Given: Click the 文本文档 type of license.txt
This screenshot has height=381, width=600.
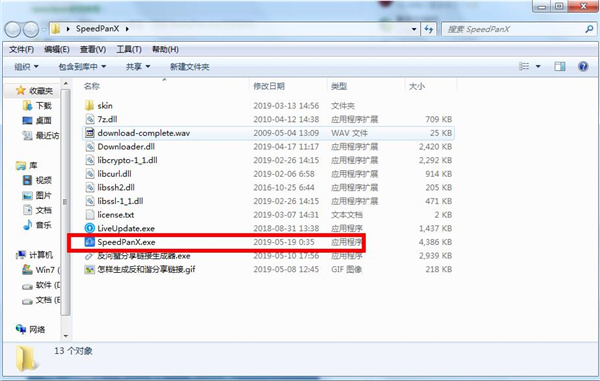Looking at the screenshot, I should click(x=347, y=215).
